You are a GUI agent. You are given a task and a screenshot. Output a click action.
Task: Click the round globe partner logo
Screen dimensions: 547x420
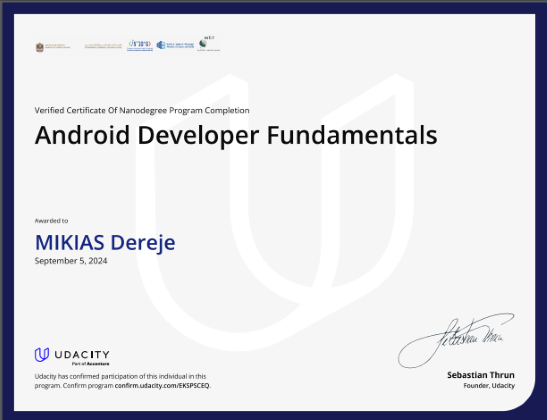tap(209, 44)
